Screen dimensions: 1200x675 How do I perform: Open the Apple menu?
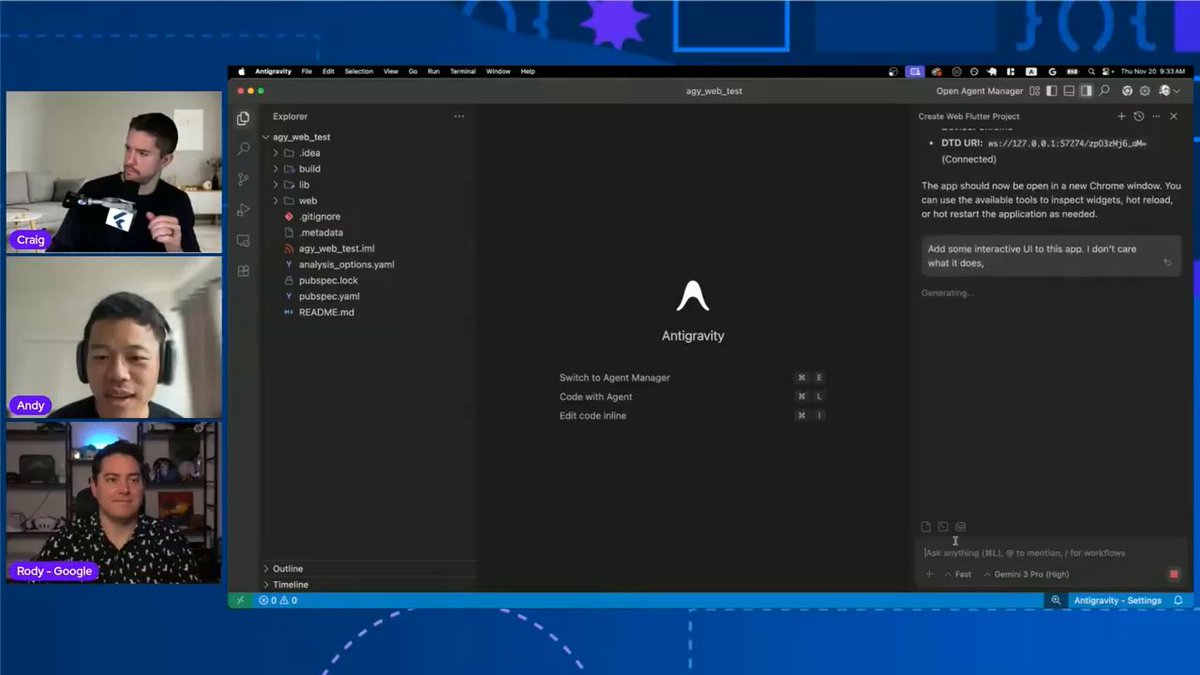pyautogui.click(x=240, y=72)
